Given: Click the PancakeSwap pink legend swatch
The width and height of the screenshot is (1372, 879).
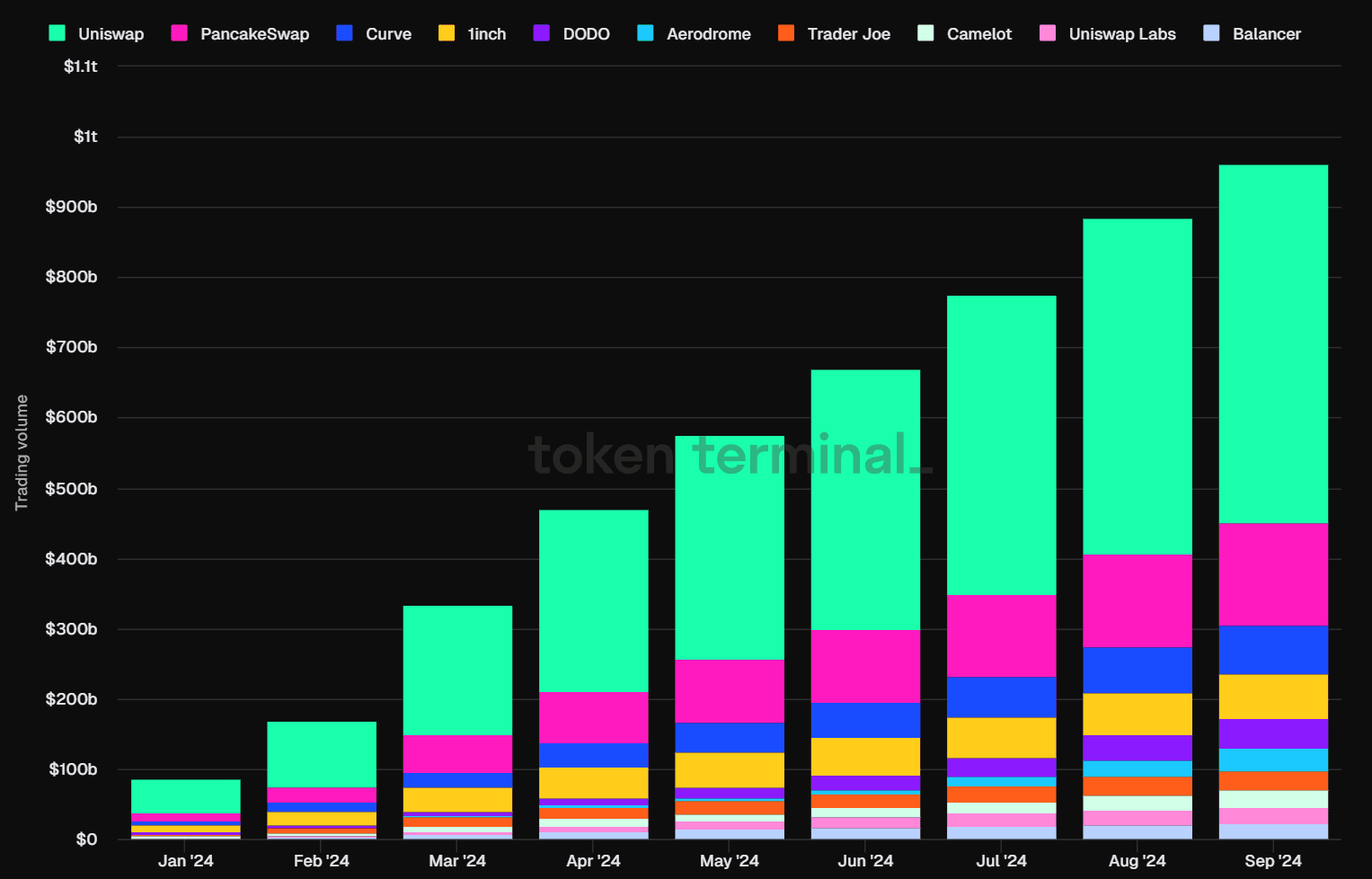Looking at the screenshot, I should point(180,33).
